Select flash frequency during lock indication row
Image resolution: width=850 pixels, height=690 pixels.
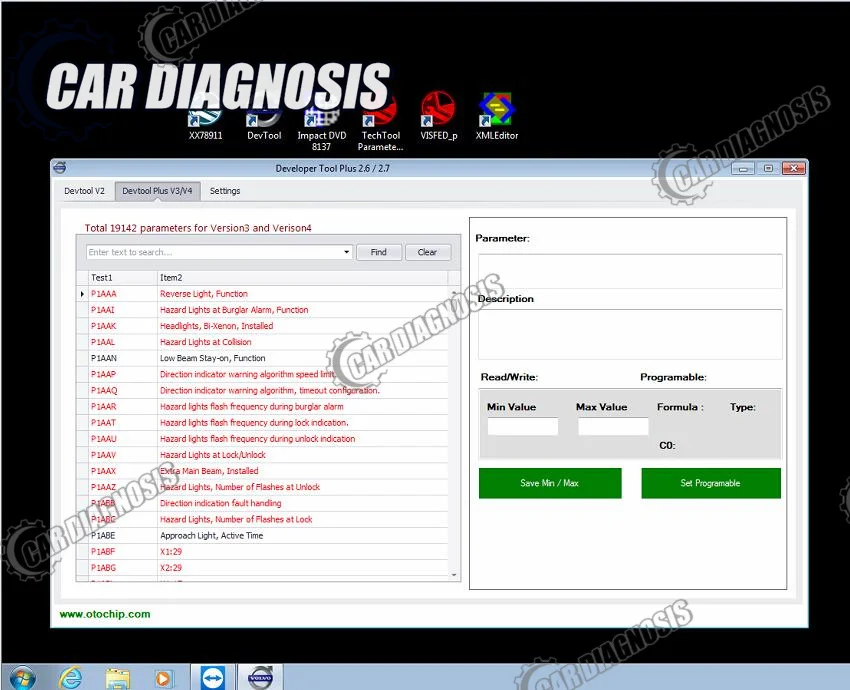[262, 423]
